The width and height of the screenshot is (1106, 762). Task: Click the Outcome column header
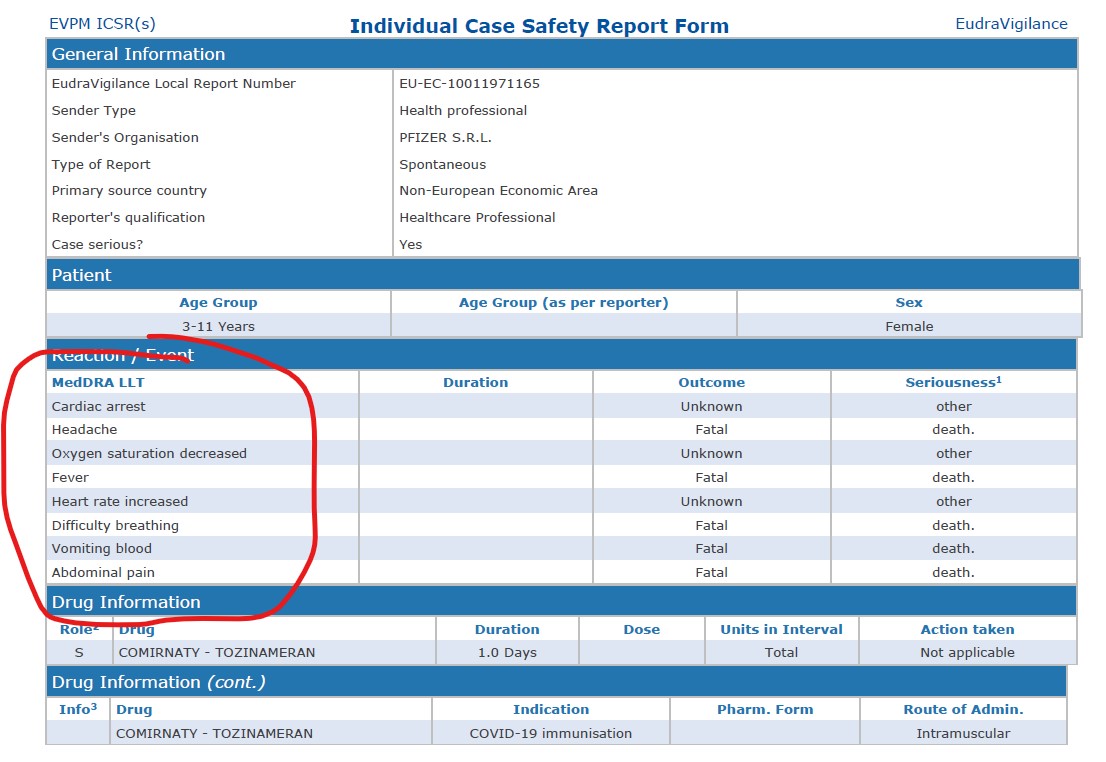pos(711,382)
